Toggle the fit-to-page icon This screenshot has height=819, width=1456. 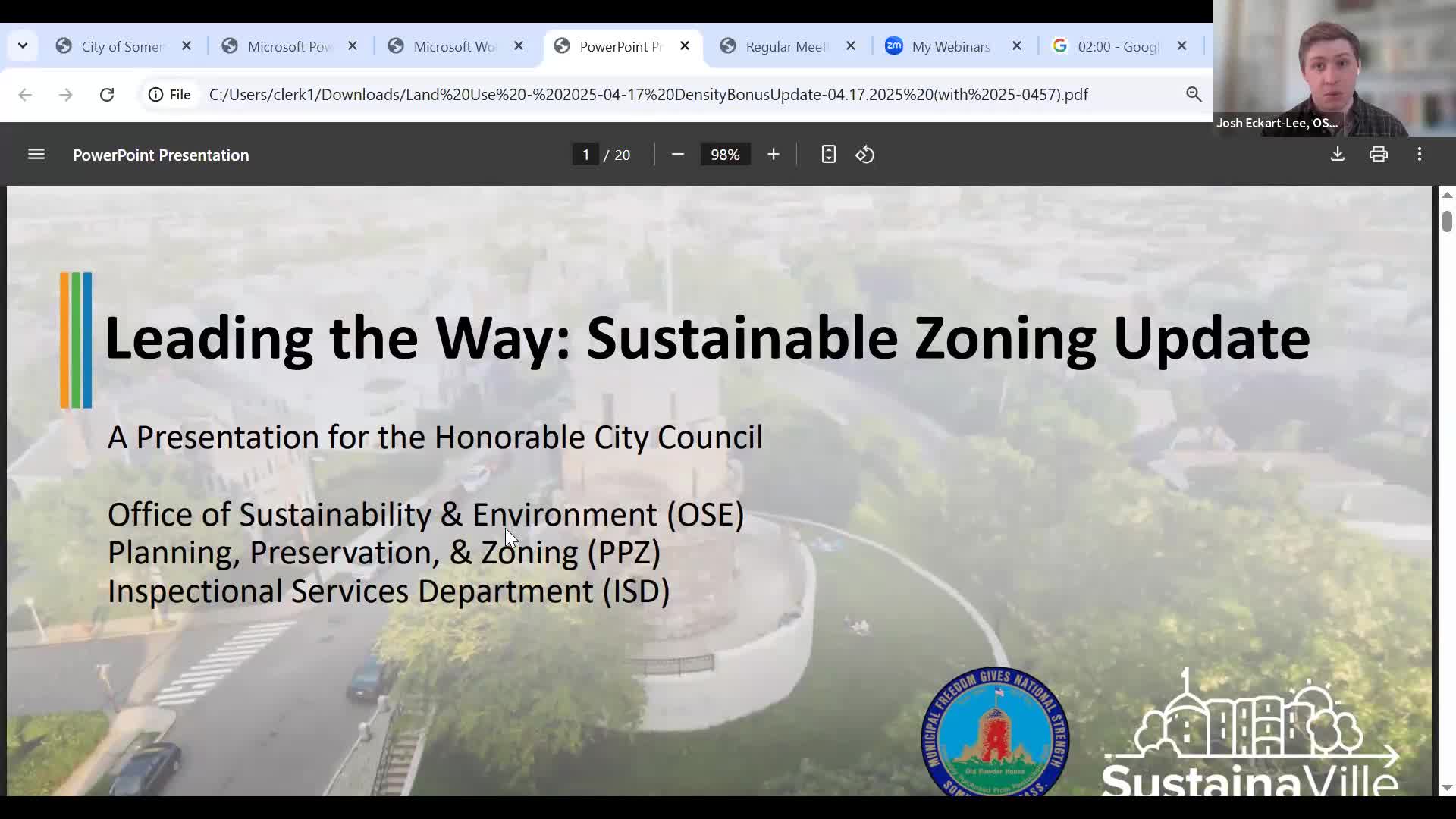tap(828, 155)
